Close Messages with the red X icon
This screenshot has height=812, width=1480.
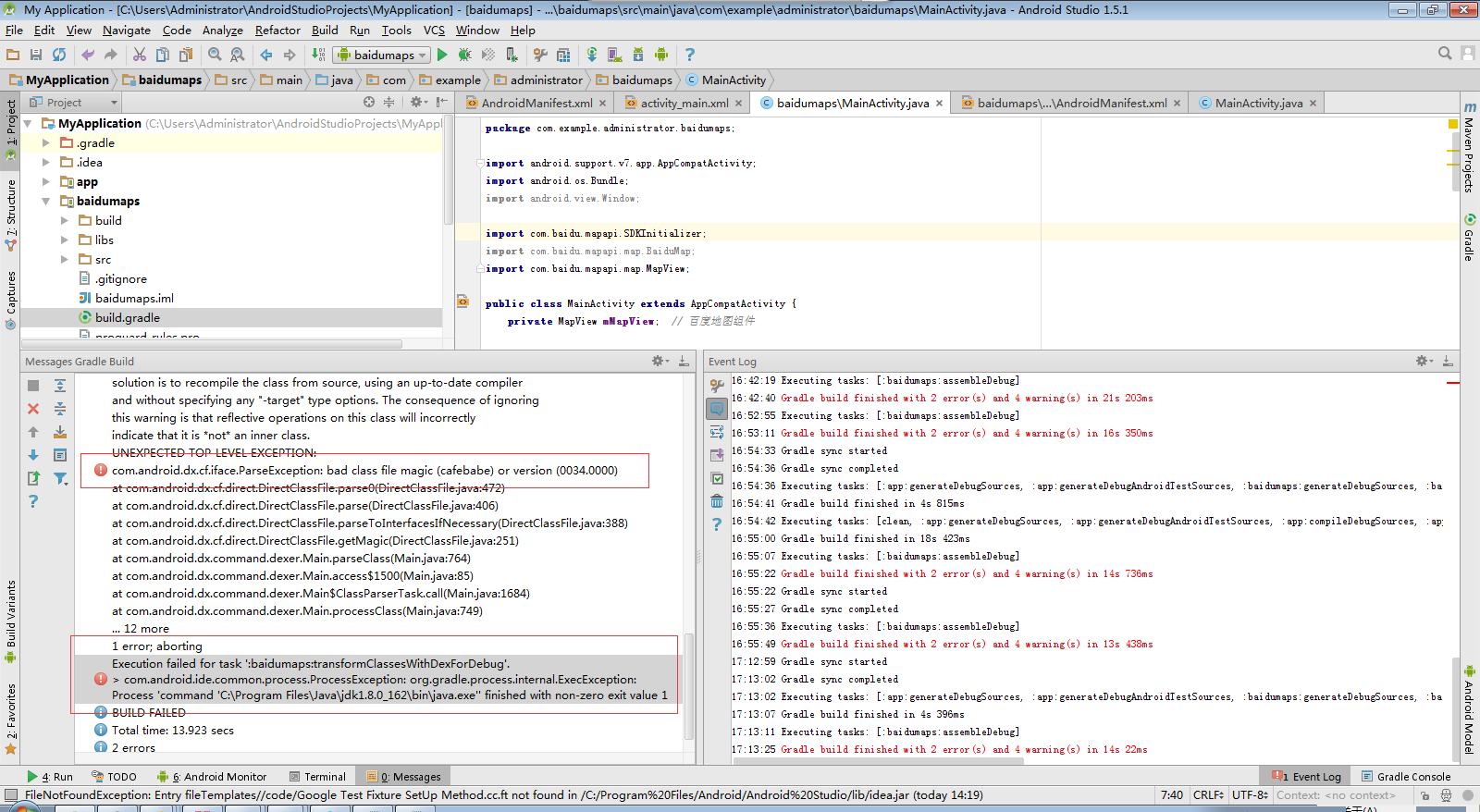coord(33,408)
